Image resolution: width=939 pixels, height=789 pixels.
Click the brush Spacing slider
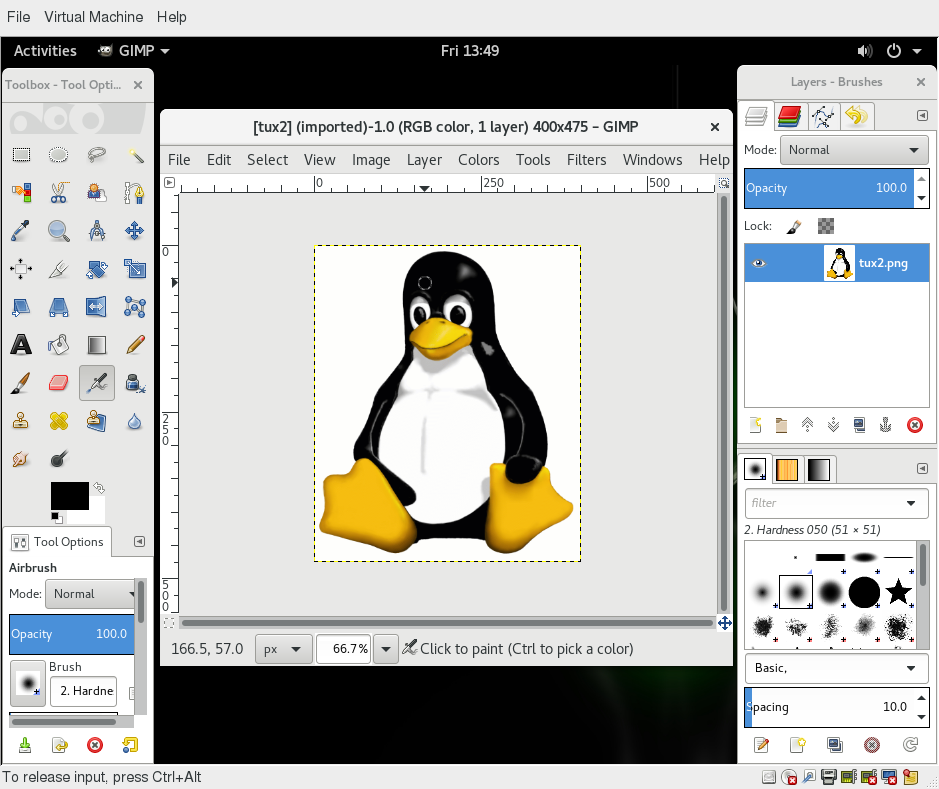coord(829,707)
